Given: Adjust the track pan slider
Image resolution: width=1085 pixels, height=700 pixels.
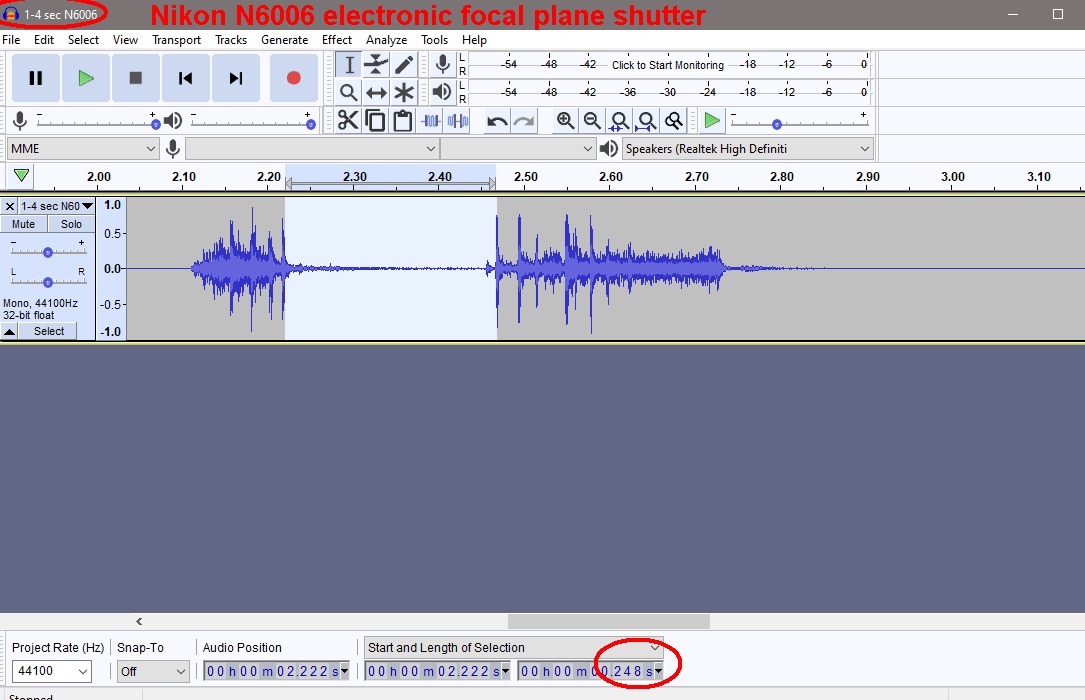Looking at the screenshot, I should pos(48,282).
